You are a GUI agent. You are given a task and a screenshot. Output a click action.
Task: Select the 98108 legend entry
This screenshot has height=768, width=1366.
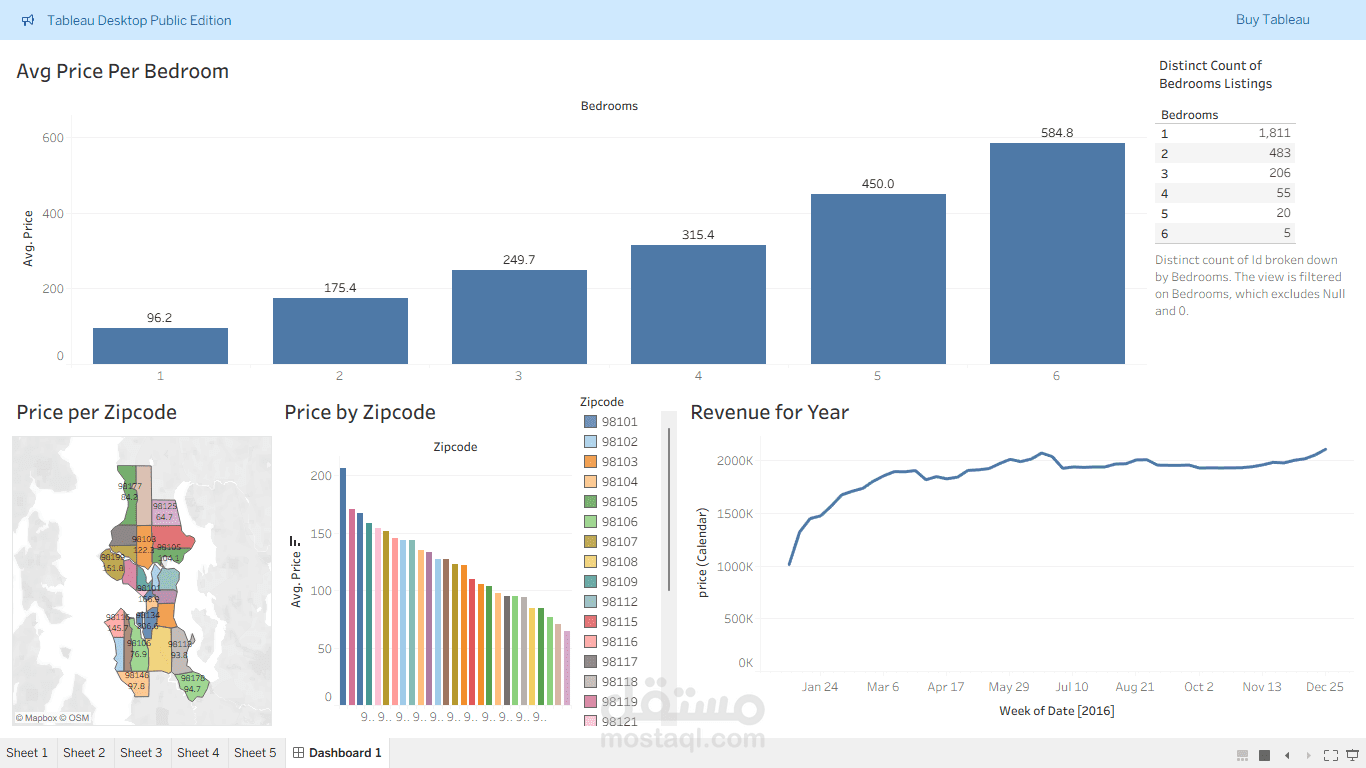click(611, 562)
